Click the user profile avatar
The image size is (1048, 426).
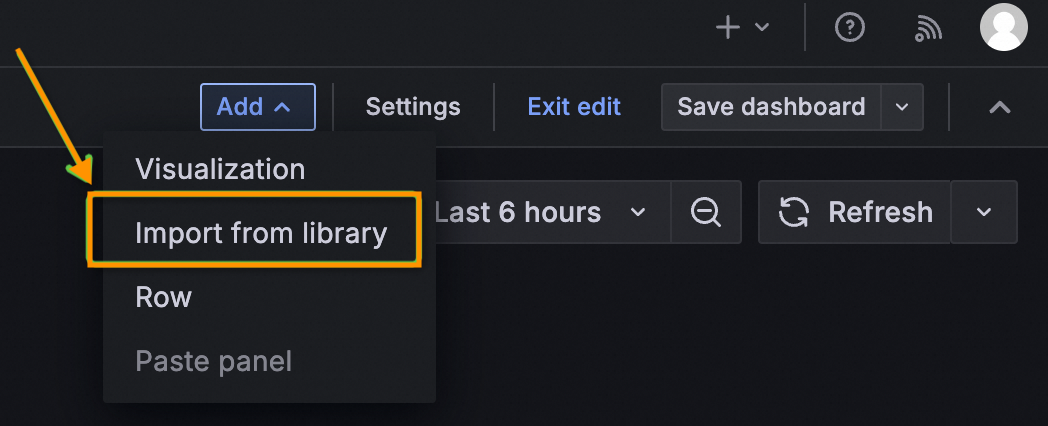point(1003,27)
